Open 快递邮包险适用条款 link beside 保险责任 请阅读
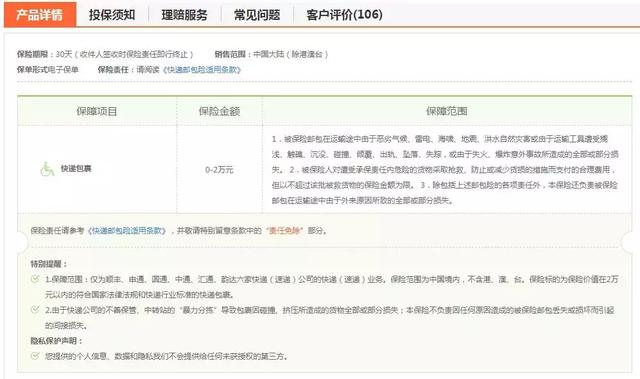Screen dimensions: 640x379 tap(202, 70)
